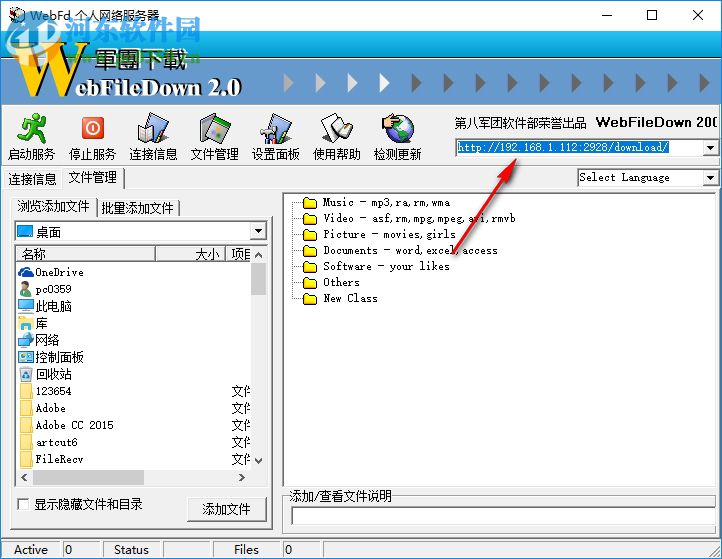Select the Video folder icon
The width and height of the screenshot is (722, 559).
pos(310,219)
